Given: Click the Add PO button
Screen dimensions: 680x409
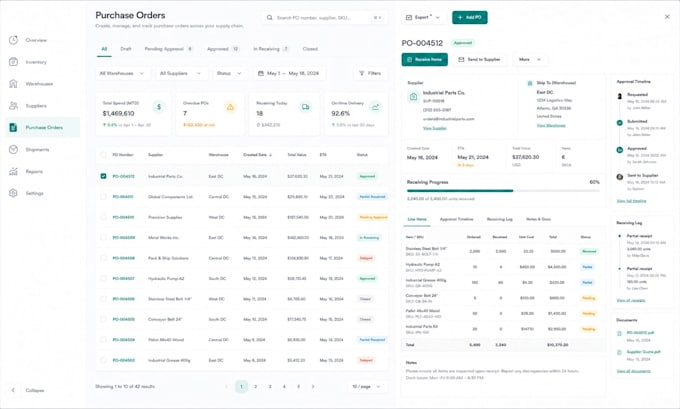Looking at the screenshot, I should 470,17.
